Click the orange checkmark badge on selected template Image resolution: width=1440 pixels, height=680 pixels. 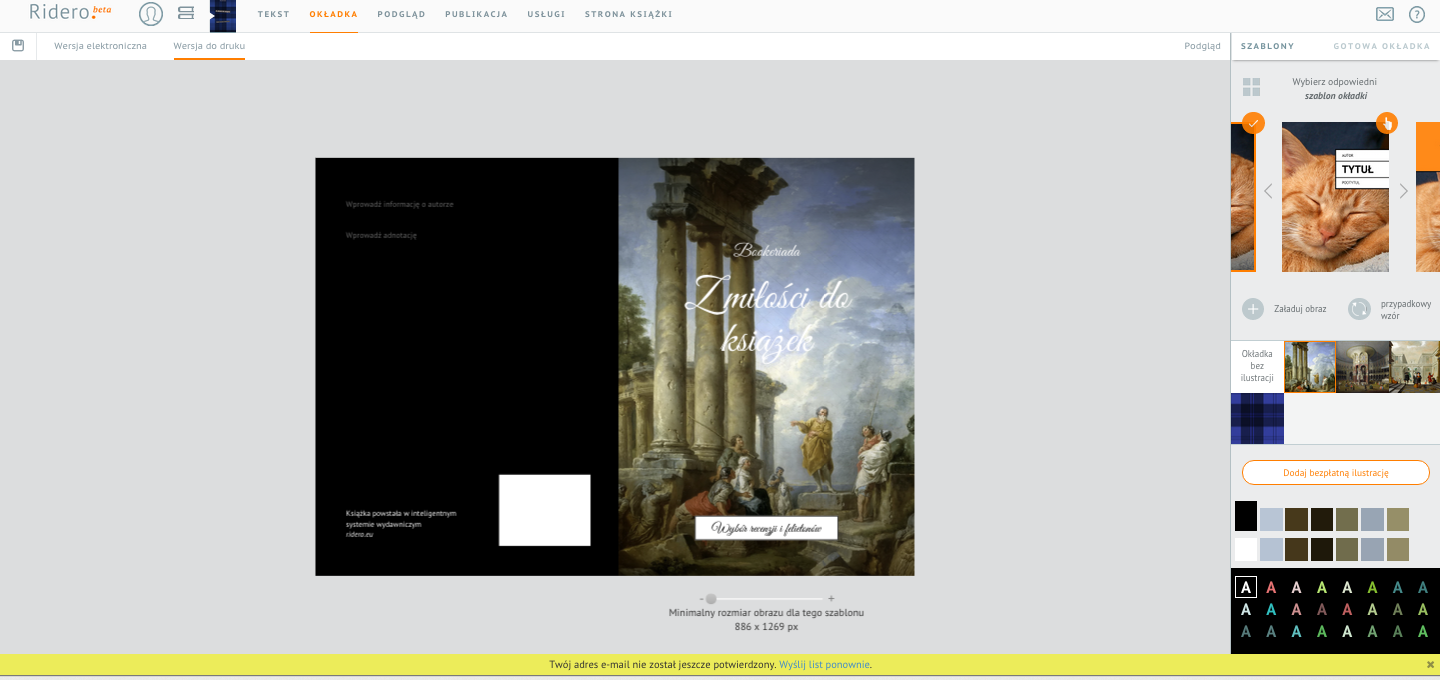(x=1253, y=123)
